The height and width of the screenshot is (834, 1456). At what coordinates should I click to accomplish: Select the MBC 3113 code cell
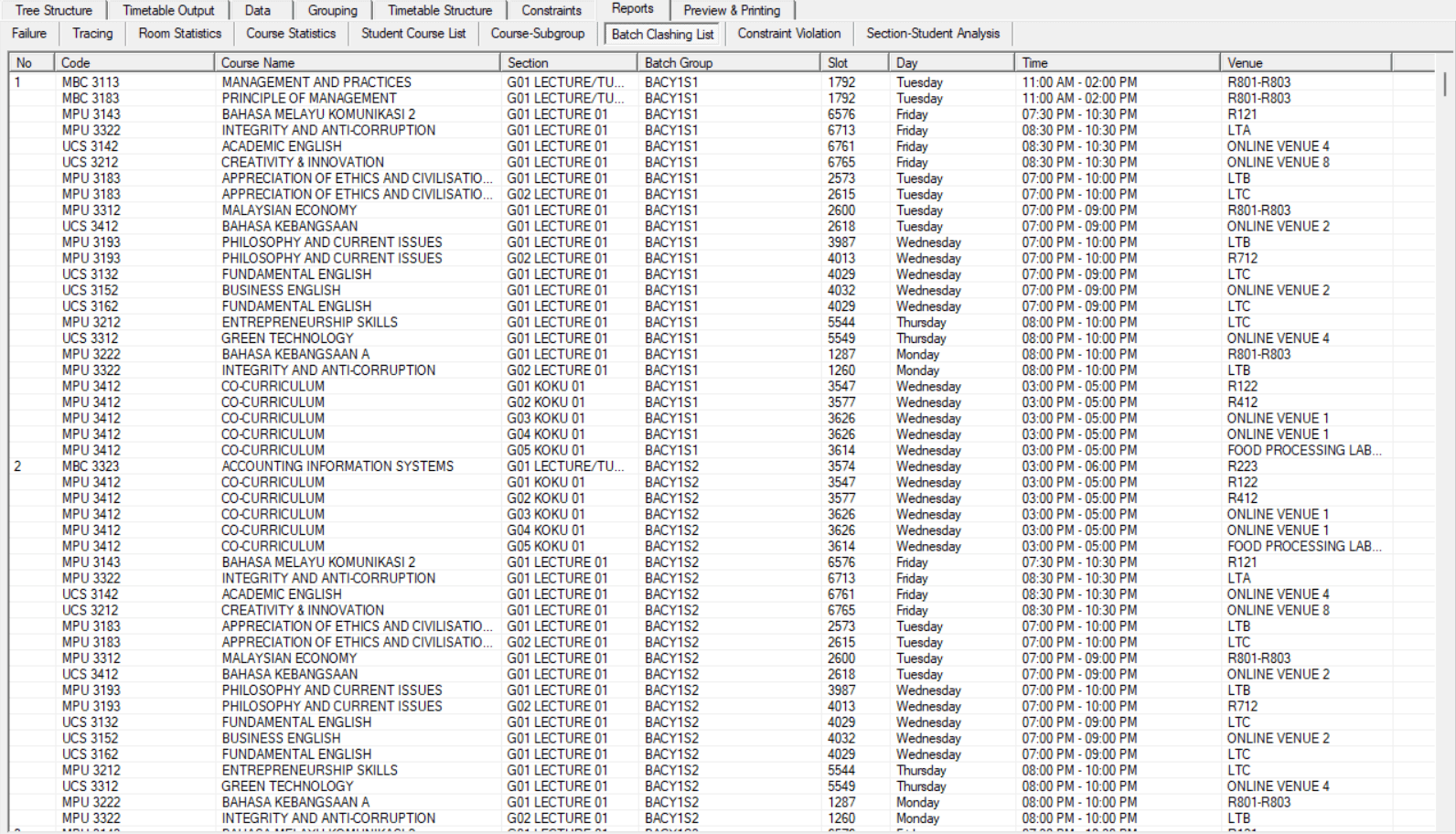[91, 82]
